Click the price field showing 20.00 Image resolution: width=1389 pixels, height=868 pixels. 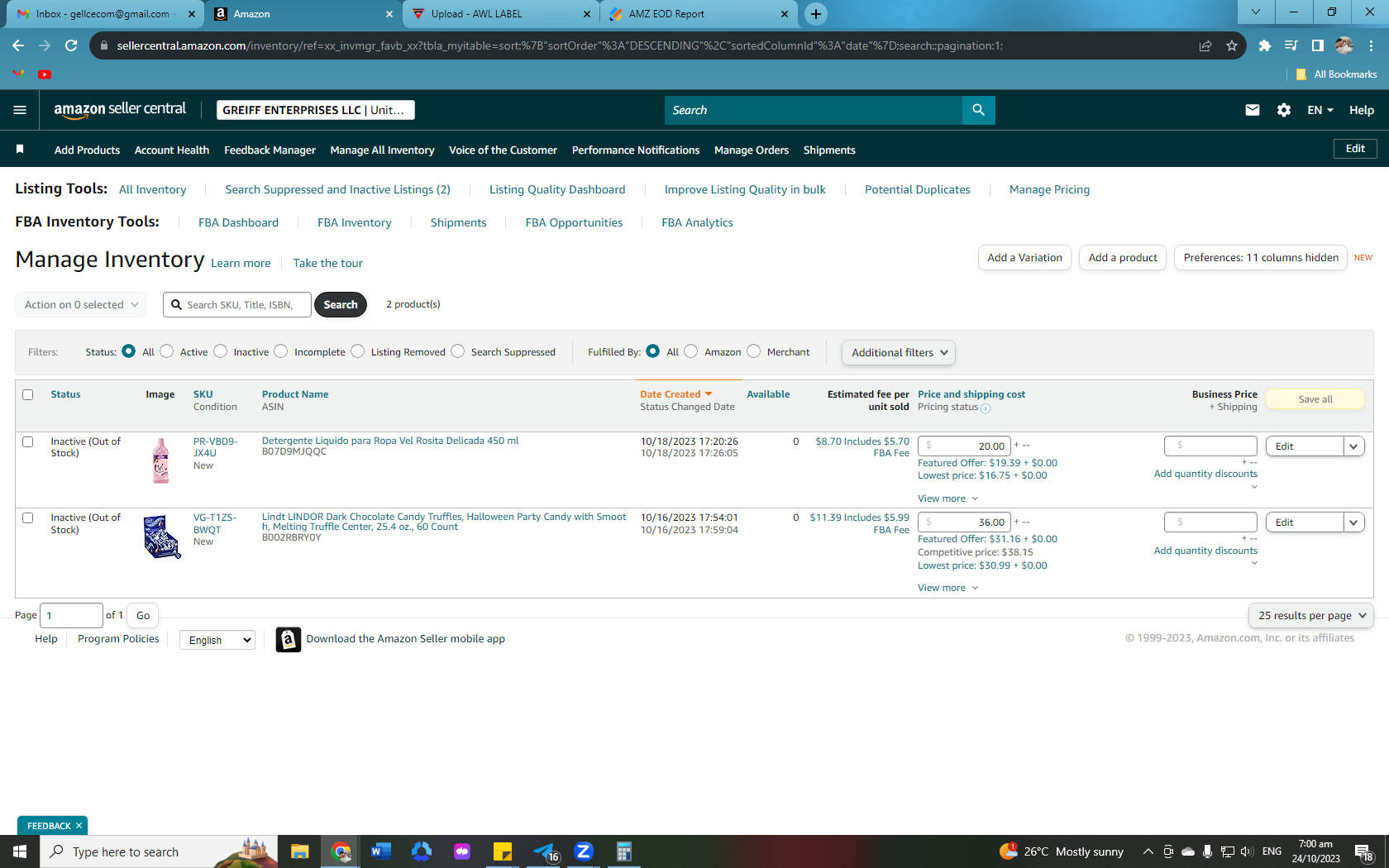(x=964, y=446)
